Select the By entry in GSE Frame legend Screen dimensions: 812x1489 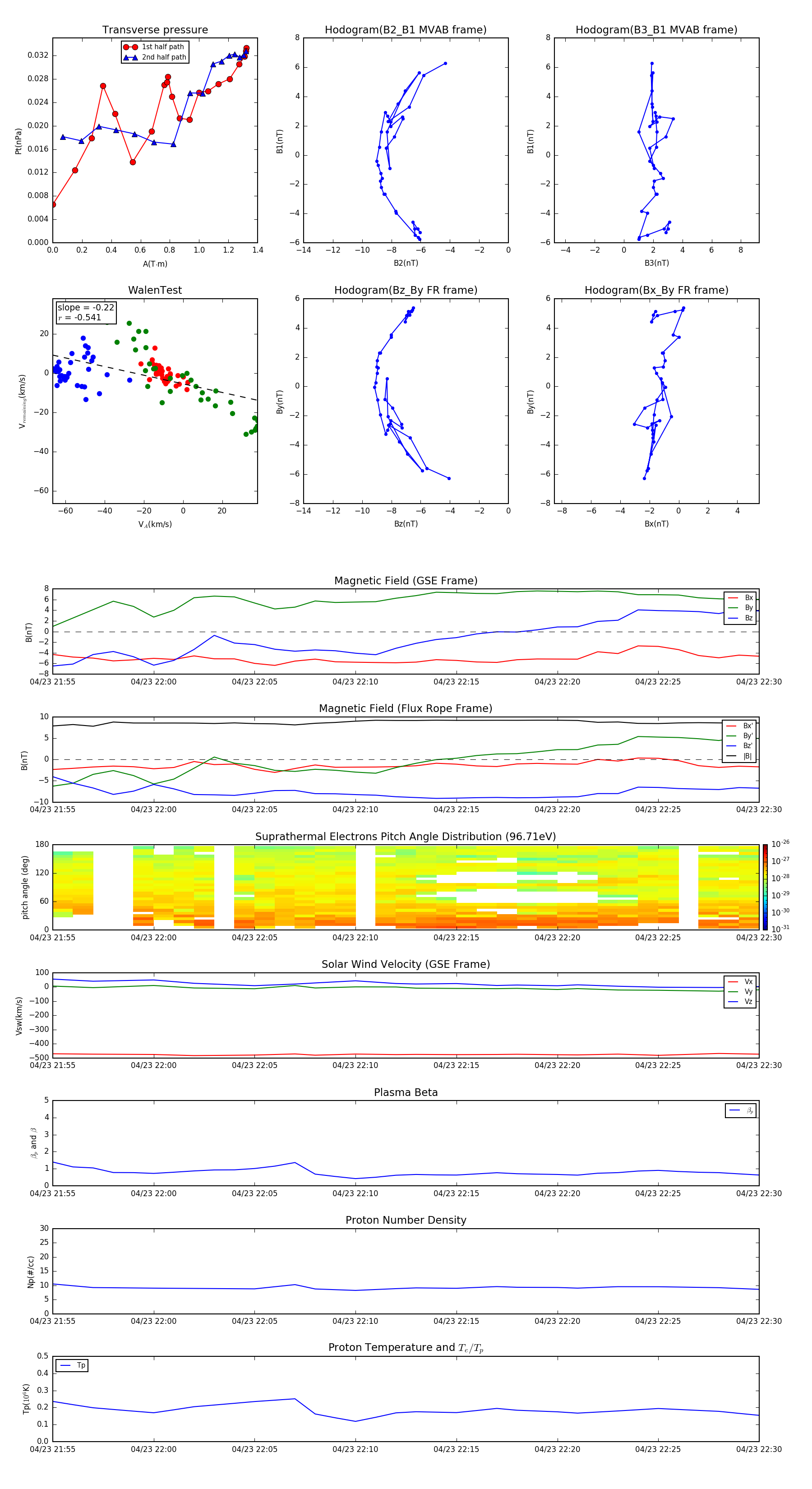coord(740,607)
